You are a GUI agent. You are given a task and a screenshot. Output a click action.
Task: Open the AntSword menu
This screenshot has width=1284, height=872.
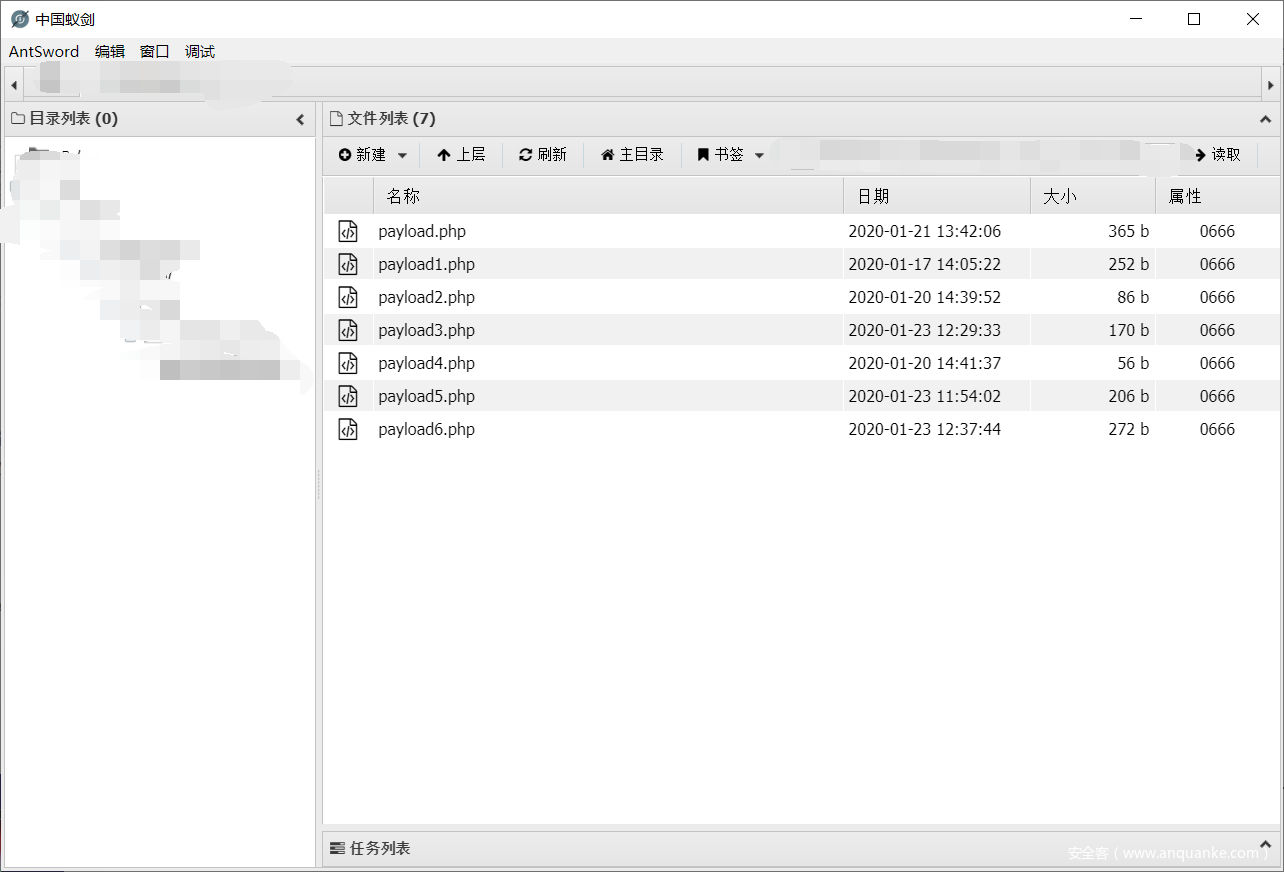pyautogui.click(x=44, y=52)
